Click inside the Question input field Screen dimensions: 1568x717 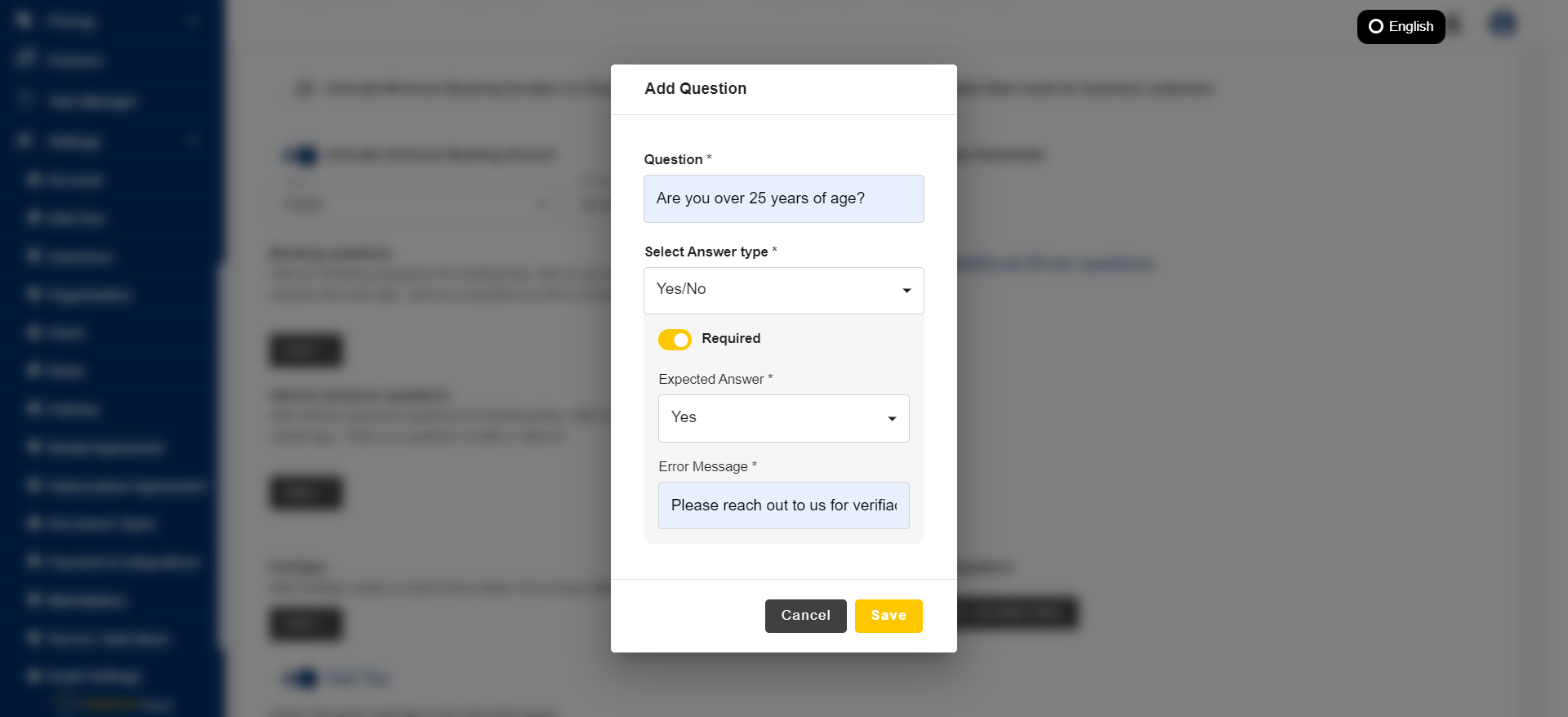783,198
